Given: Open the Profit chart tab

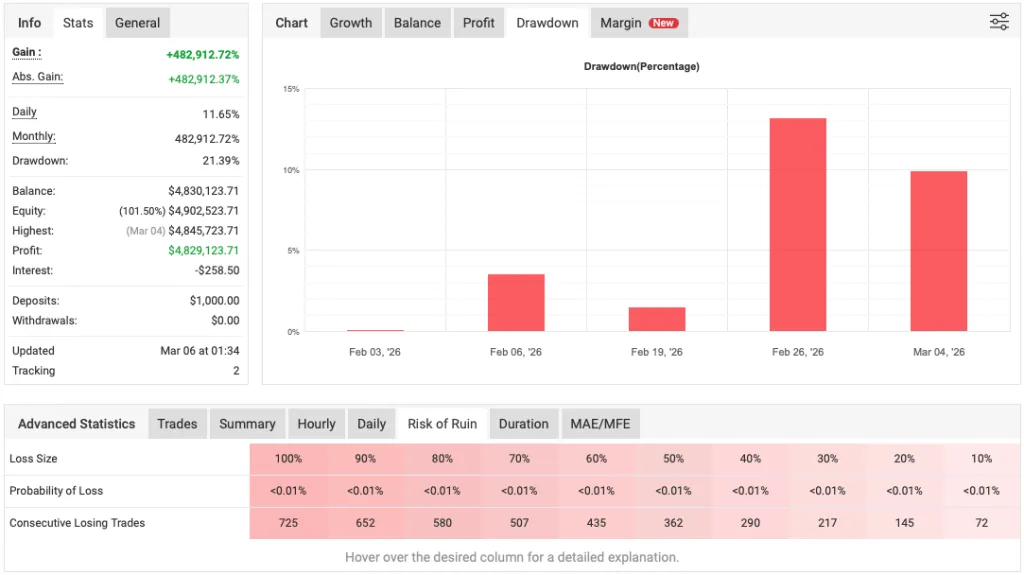Looking at the screenshot, I should (478, 23).
